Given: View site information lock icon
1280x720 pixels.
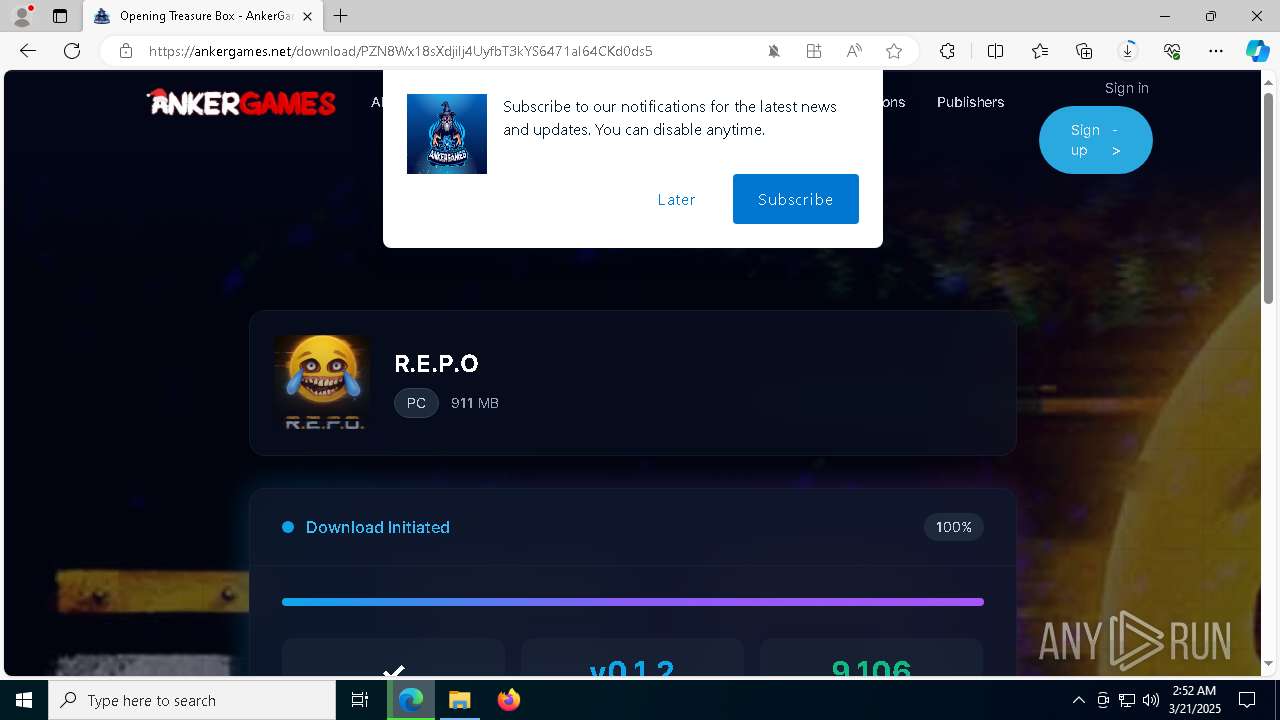Looking at the screenshot, I should pyautogui.click(x=126, y=51).
